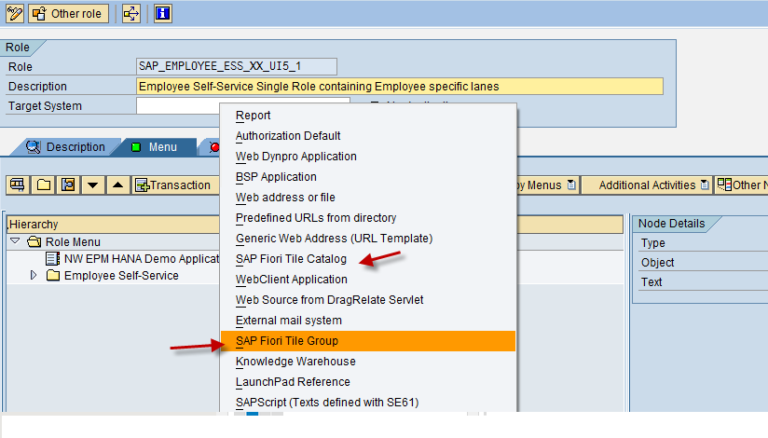Click the Transaction button
The width and height of the screenshot is (768, 438).
click(175, 185)
